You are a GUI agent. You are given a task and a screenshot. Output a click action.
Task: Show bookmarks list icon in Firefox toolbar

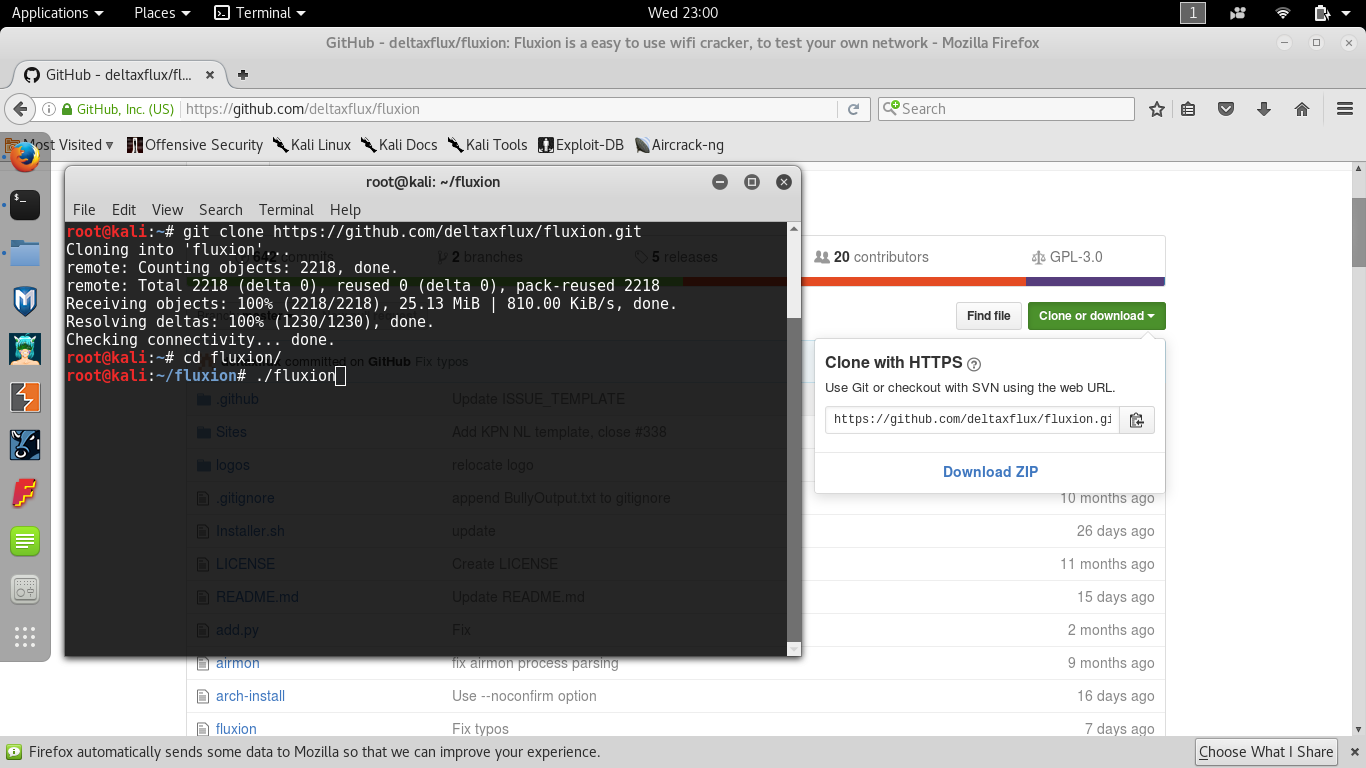[1188, 109]
